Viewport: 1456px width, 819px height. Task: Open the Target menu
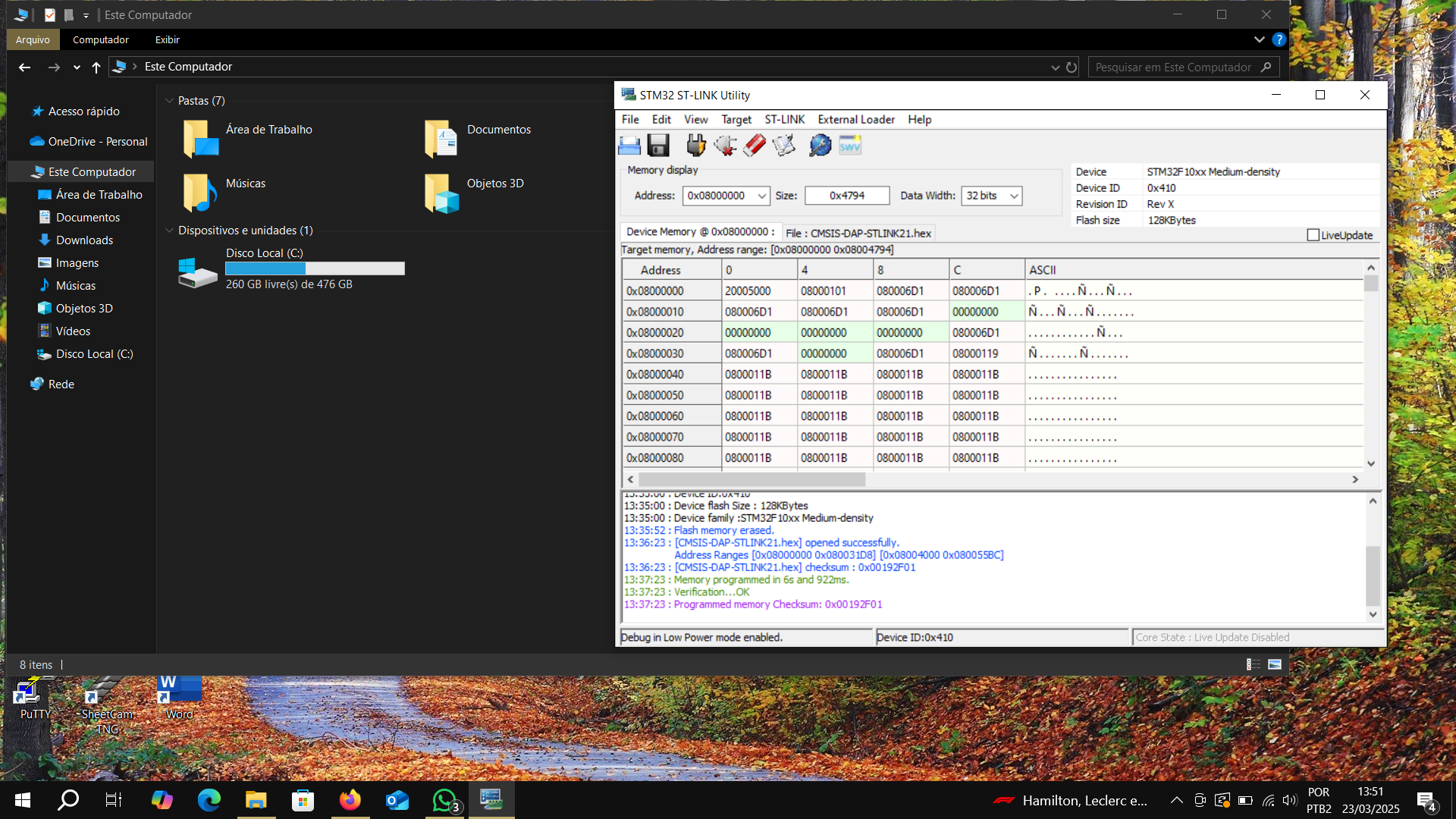click(736, 119)
